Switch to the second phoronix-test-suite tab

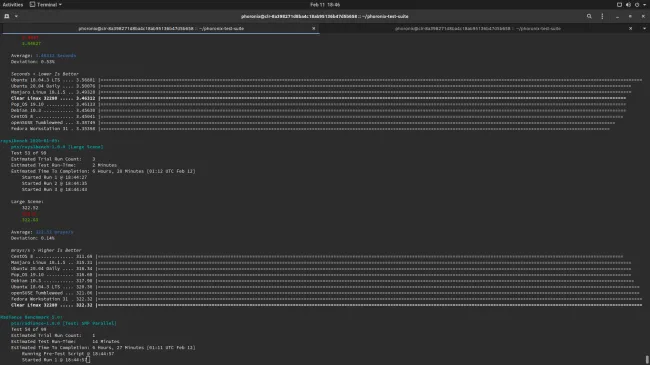pyautogui.click(x=478, y=28)
